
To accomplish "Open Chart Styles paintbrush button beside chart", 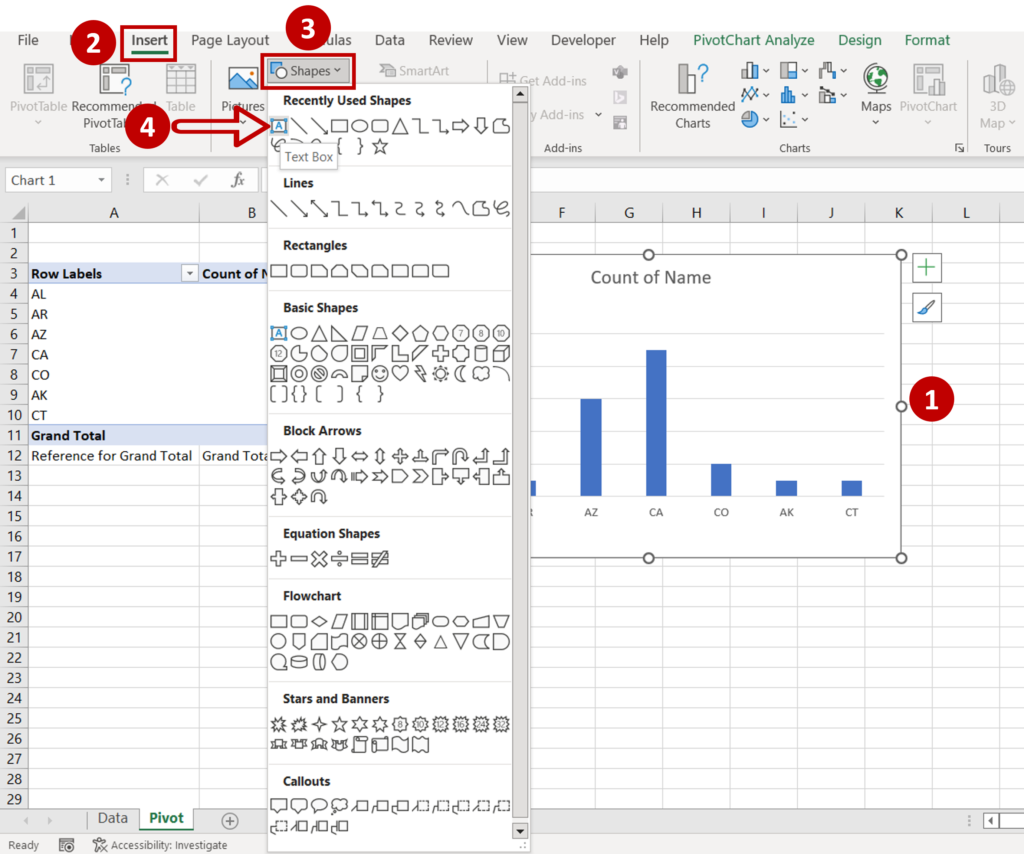I will point(927,309).
